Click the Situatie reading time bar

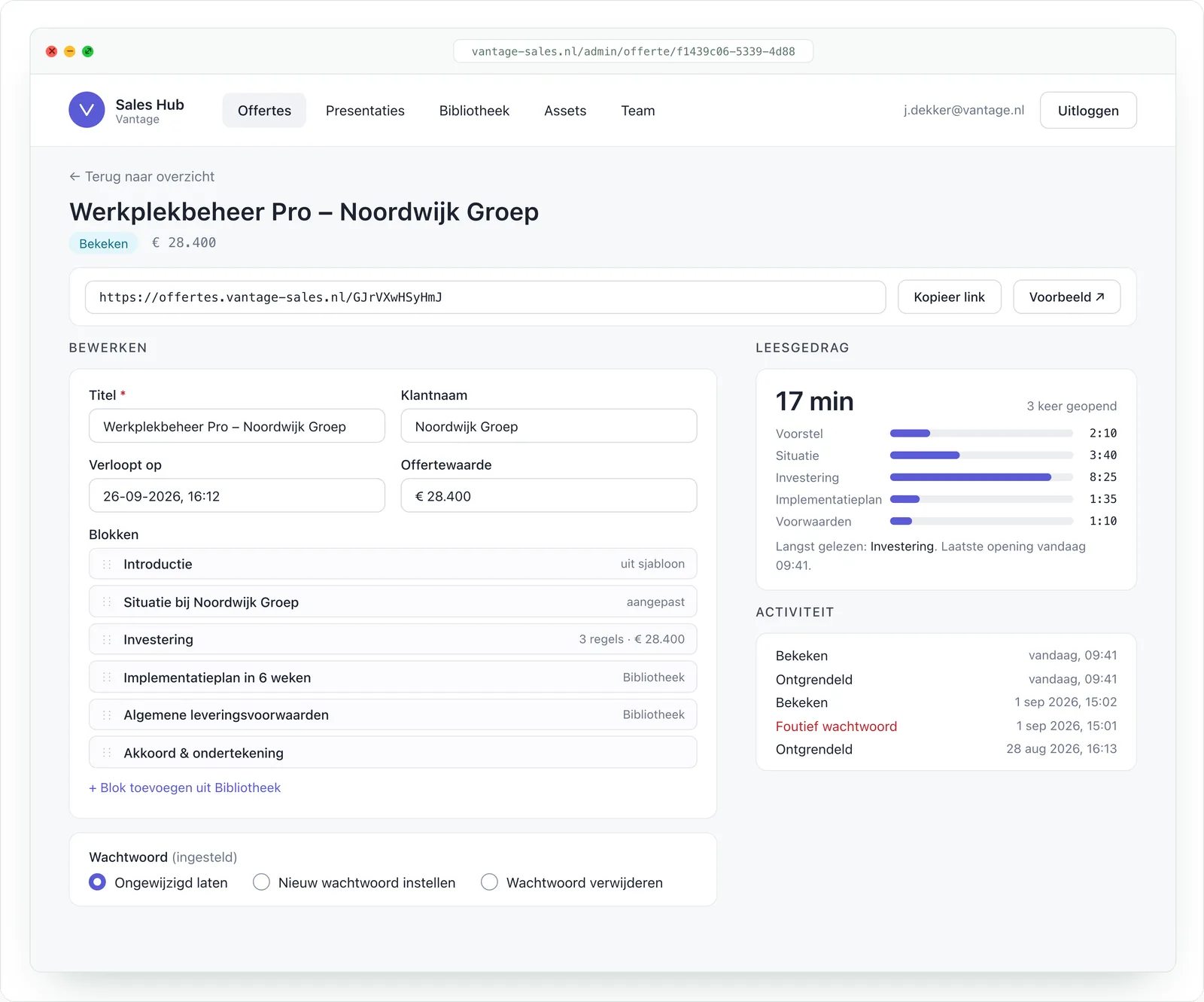(981, 455)
